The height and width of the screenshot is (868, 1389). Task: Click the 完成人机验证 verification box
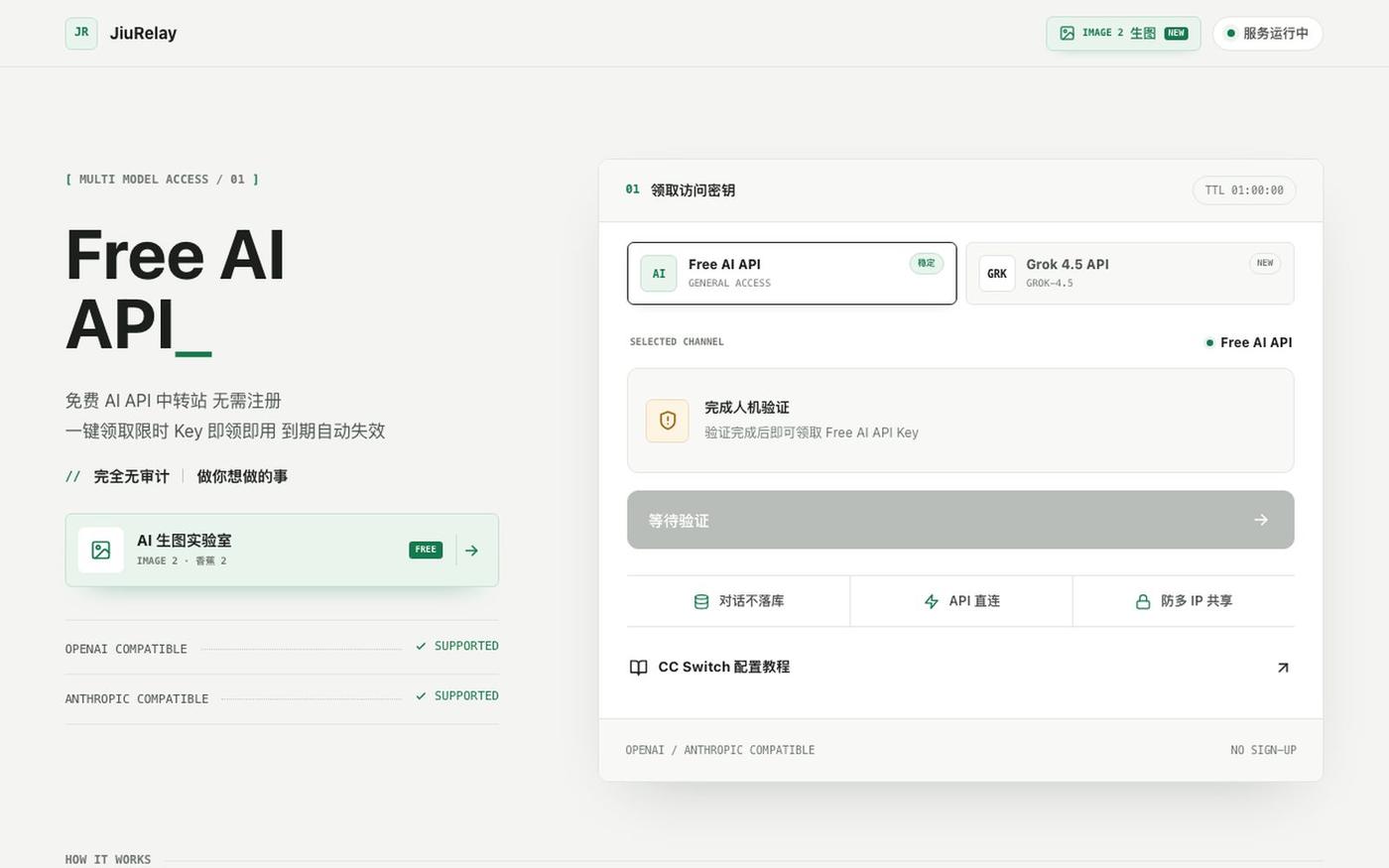pyautogui.click(x=960, y=421)
